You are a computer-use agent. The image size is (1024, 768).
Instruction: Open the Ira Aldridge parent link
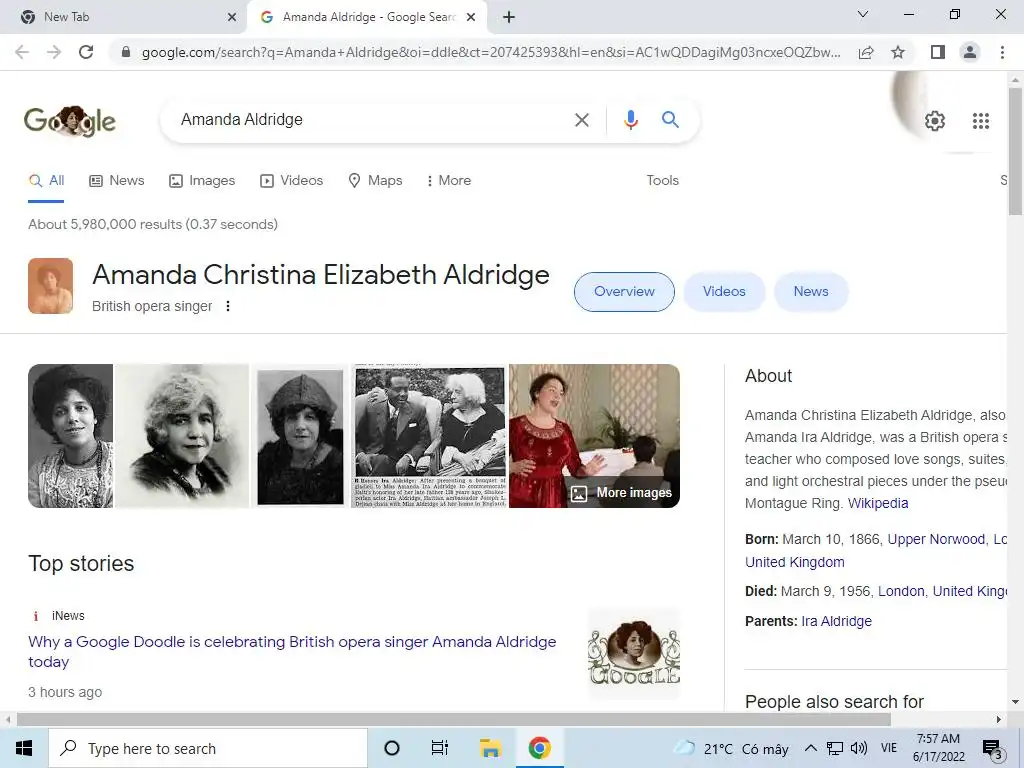pos(837,622)
